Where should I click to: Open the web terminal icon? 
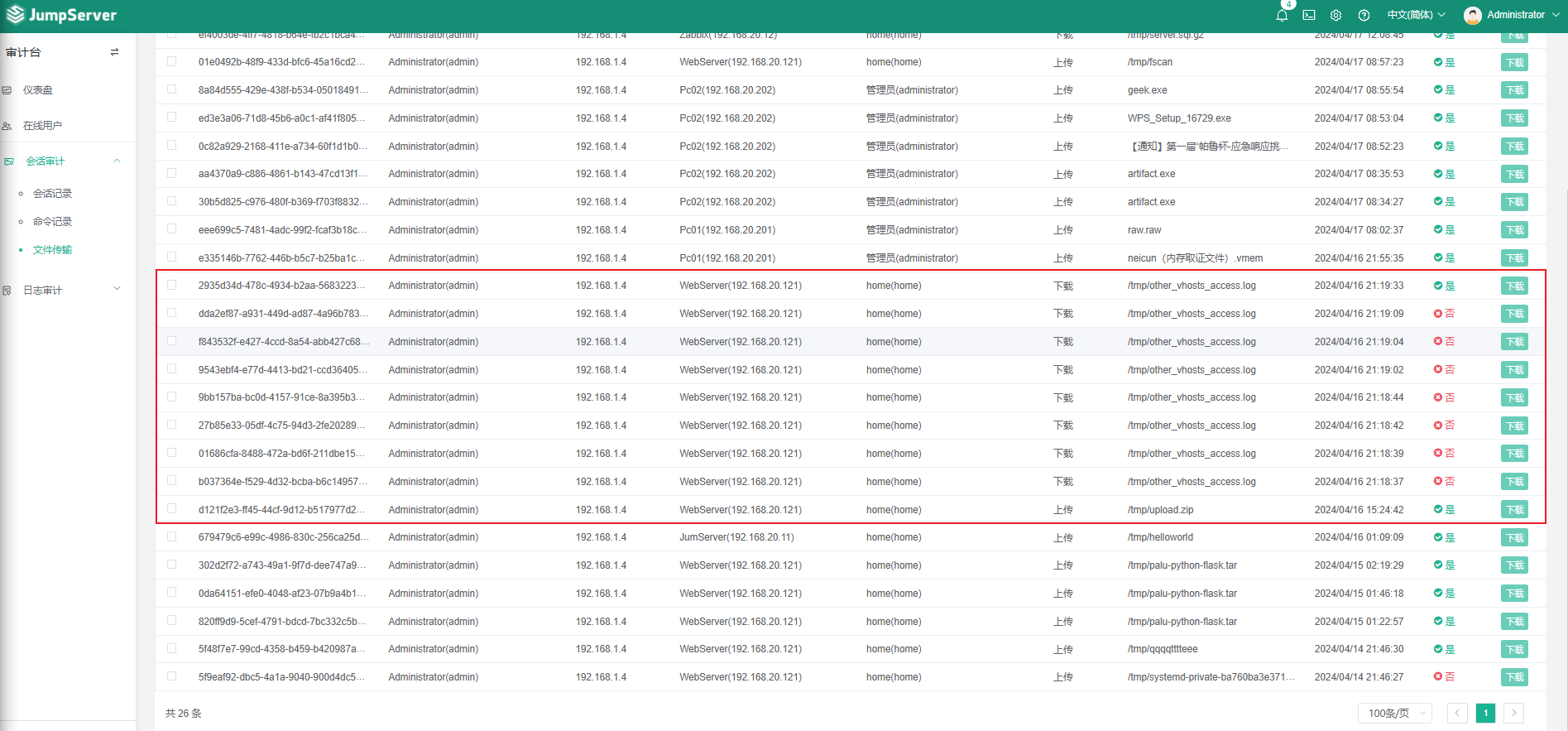pyautogui.click(x=1309, y=15)
